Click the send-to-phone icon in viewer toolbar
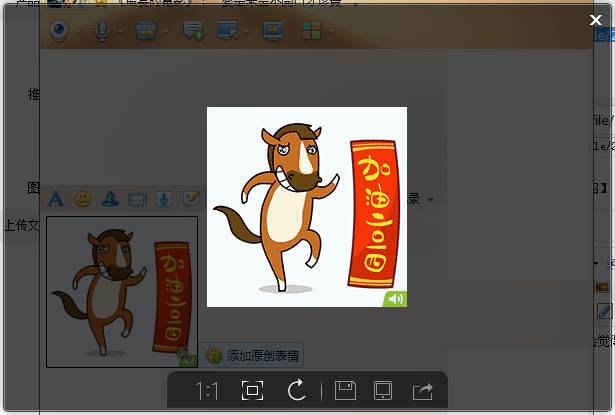 pos(382,391)
